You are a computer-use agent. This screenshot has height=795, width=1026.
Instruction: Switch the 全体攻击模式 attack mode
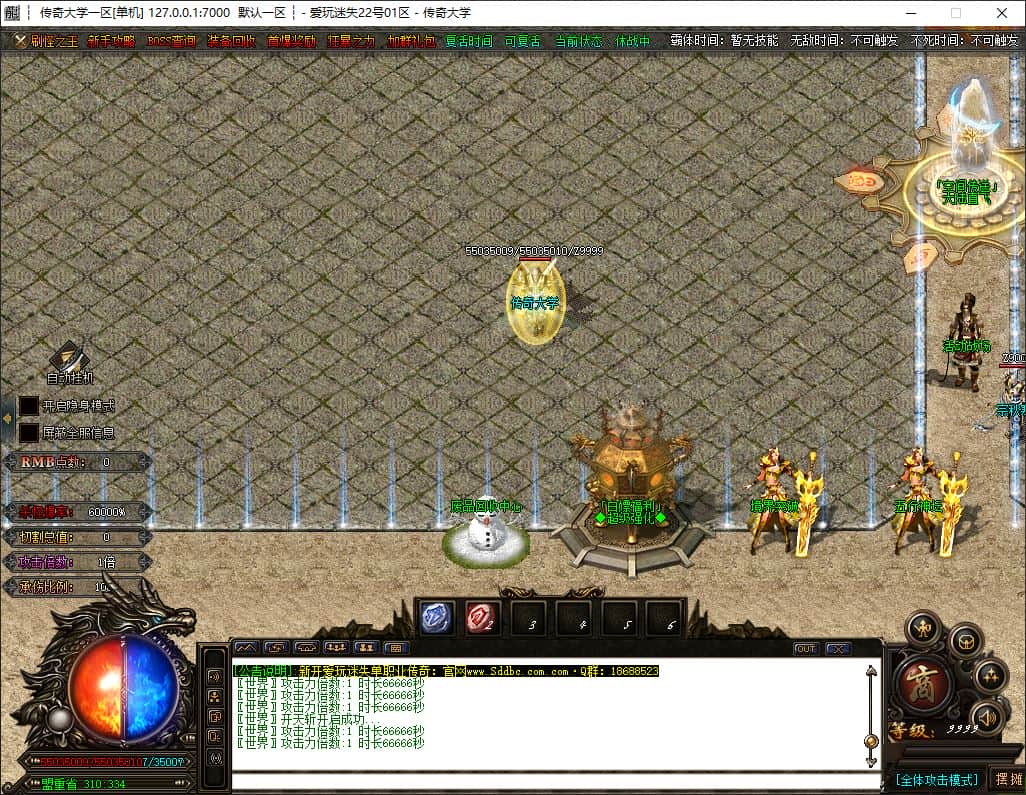(937, 779)
